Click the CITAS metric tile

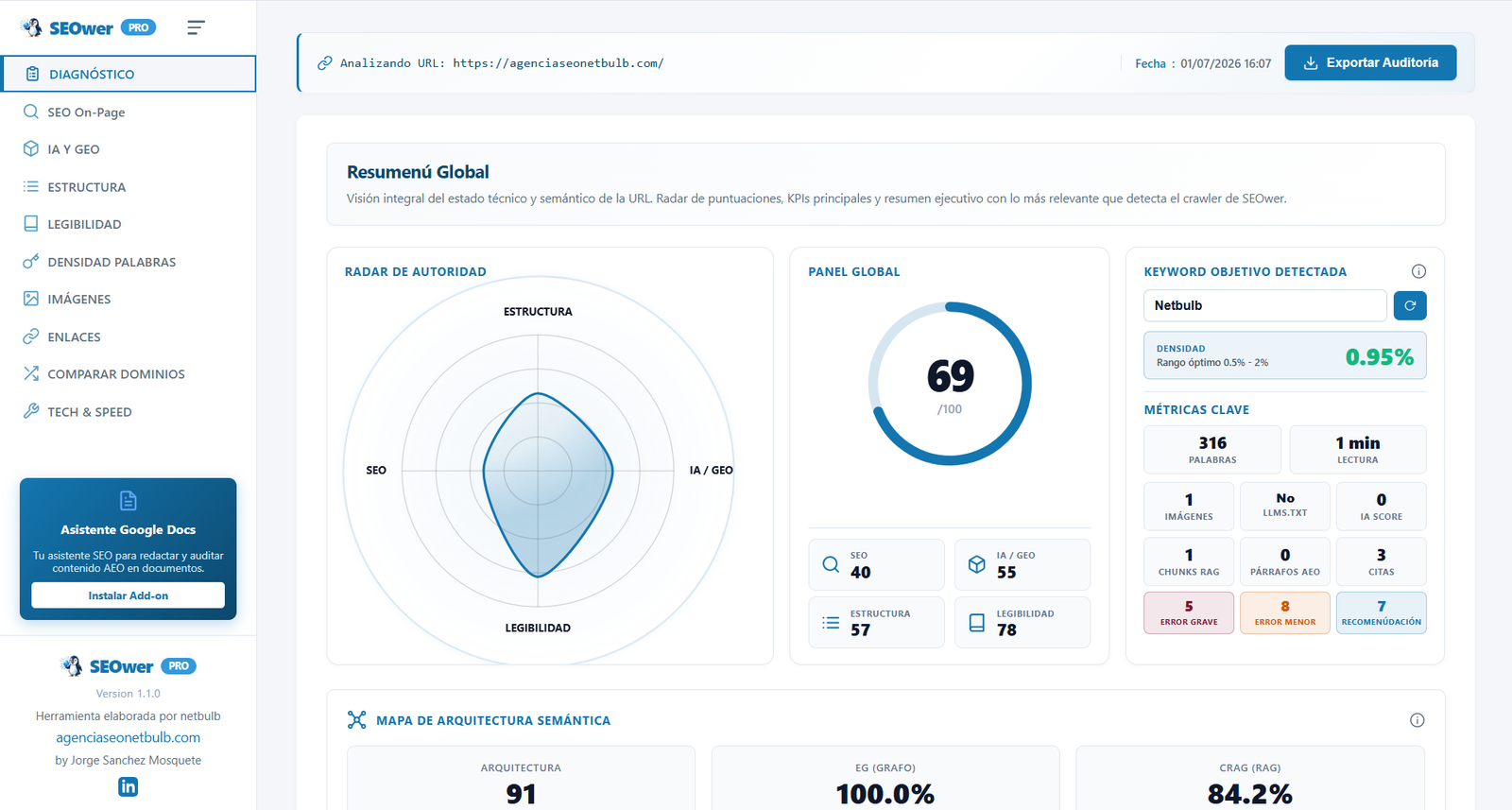(x=1382, y=561)
